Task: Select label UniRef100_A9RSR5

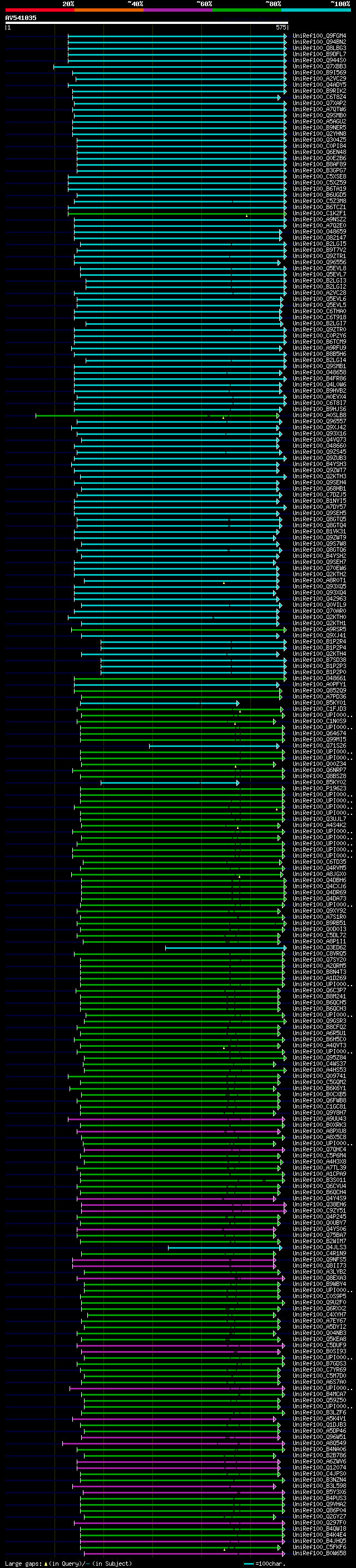Action: click(x=319, y=630)
